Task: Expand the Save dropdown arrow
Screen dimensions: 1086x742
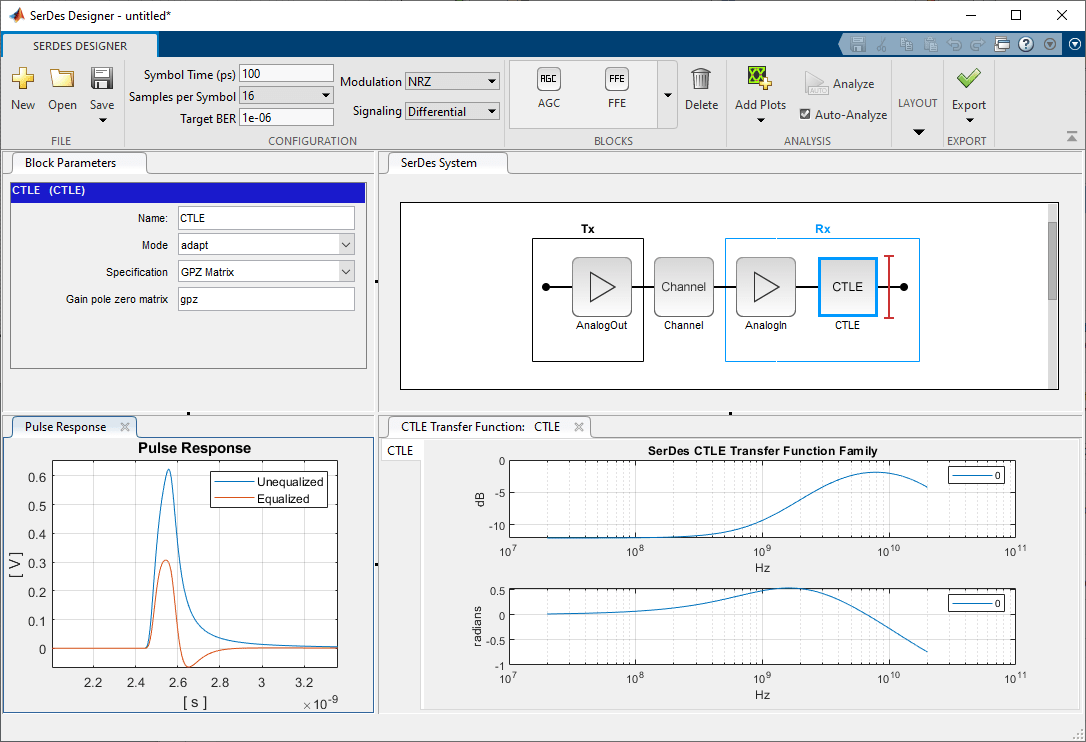Action: click(103, 121)
